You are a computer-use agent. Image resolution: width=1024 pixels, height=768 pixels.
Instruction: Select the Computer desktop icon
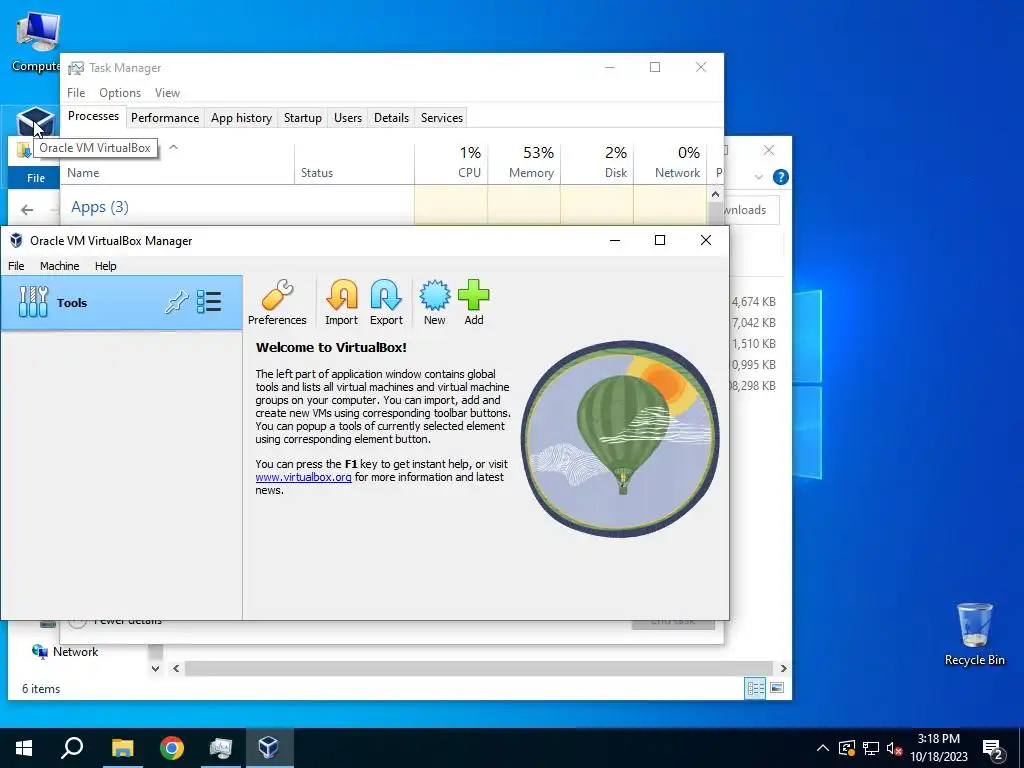tap(35, 41)
